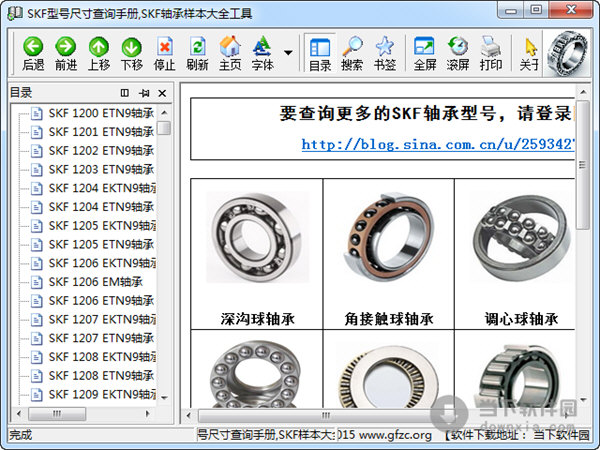Click the 调心球轴承 label text
Screen dimensions: 600x450
(x=521, y=319)
